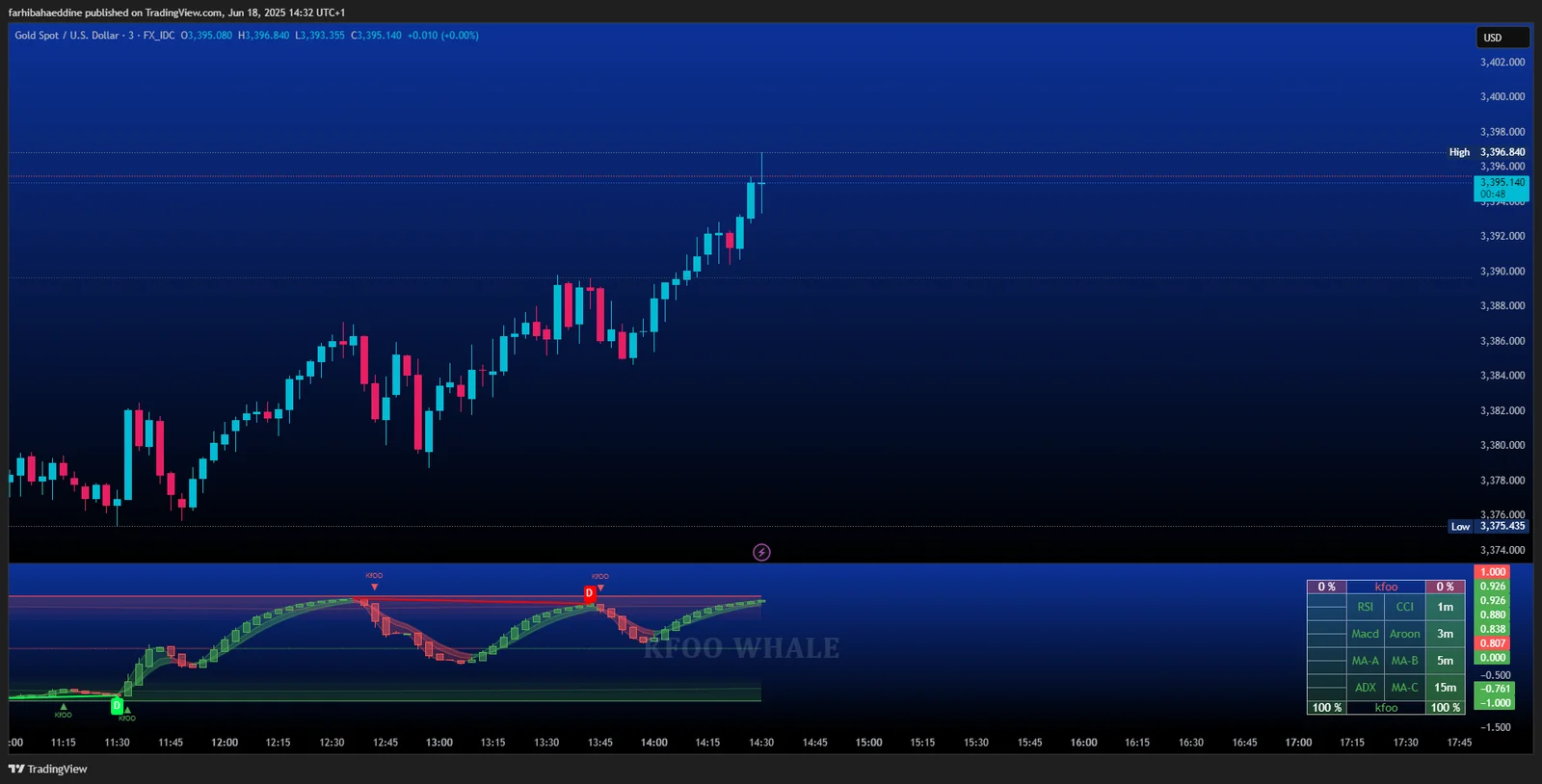1542x784 pixels.
Task: Click the purple lightning bolt icon
Action: tap(761, 552)
